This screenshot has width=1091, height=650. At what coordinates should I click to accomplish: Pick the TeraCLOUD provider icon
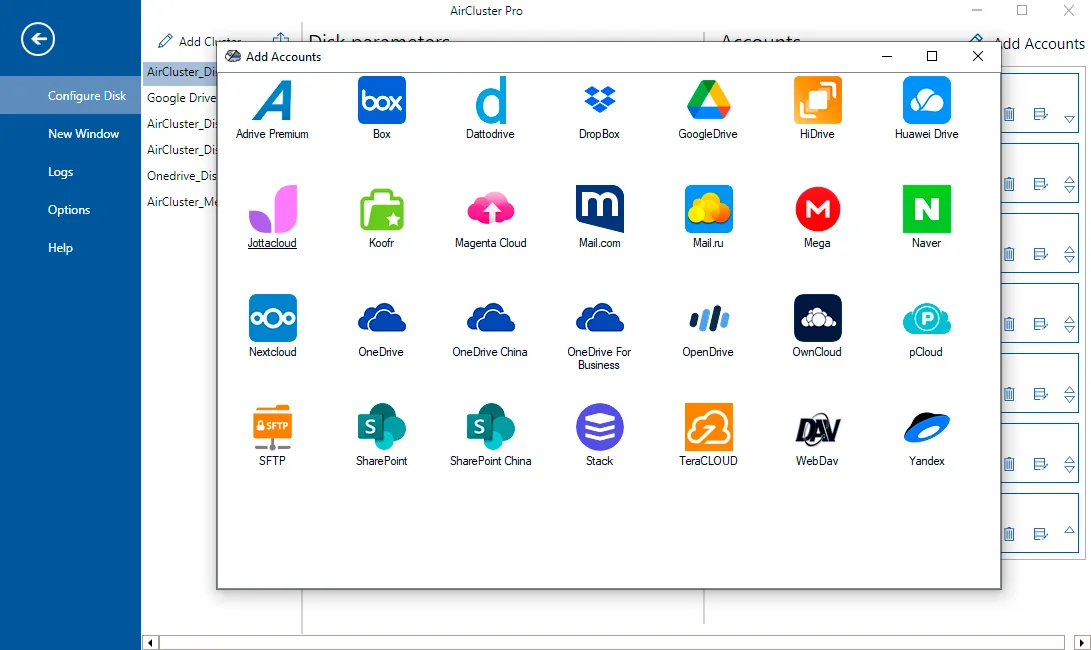708,427
